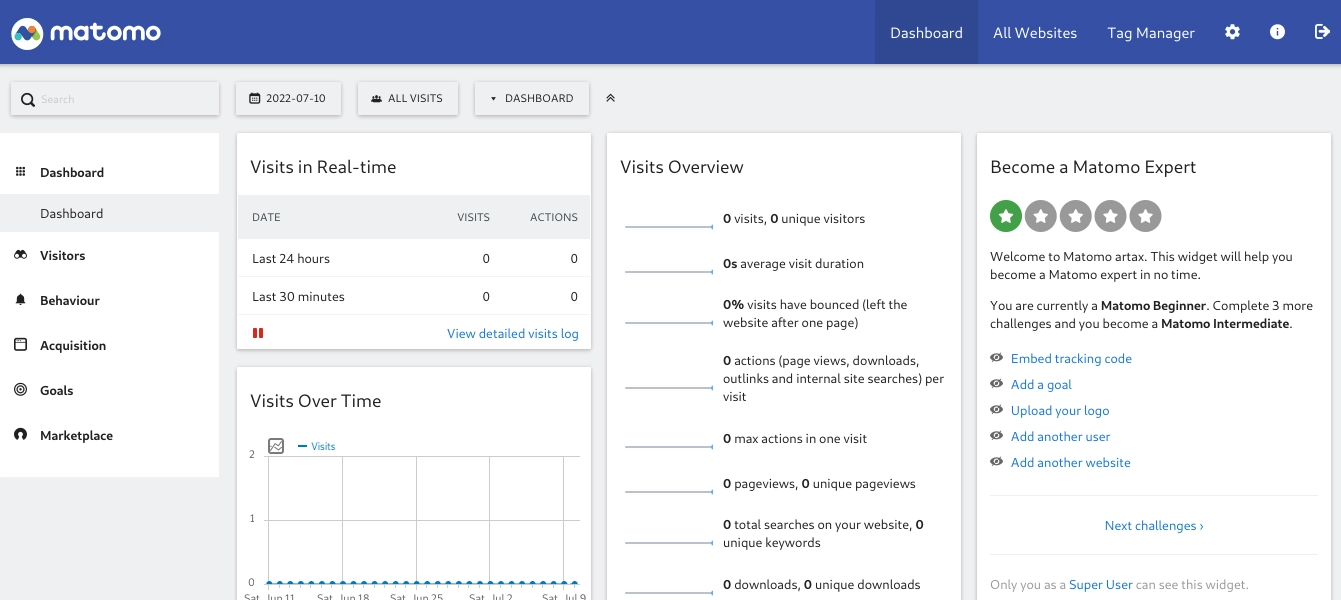This screenshot has height=600, width=1341.
Task: Toggle eye icon beside Add a goal
Action: [996, 384]
